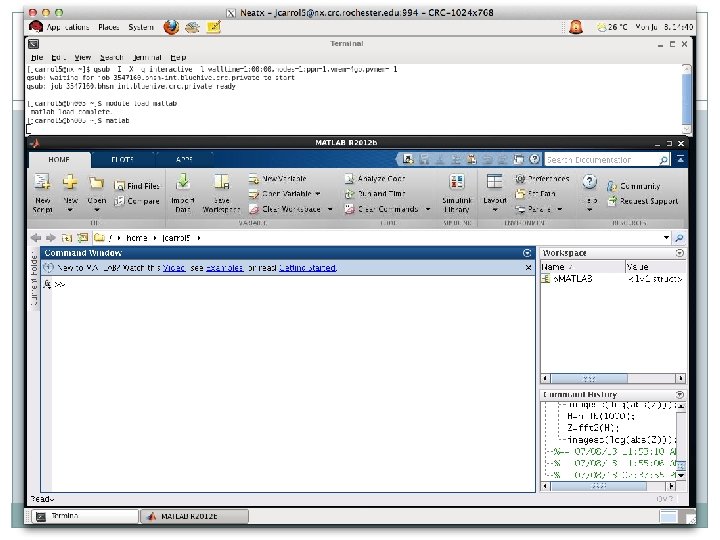Click in the Search Documentation field
This screenshot has height=540, width=720.
click(x=602, y=160)
